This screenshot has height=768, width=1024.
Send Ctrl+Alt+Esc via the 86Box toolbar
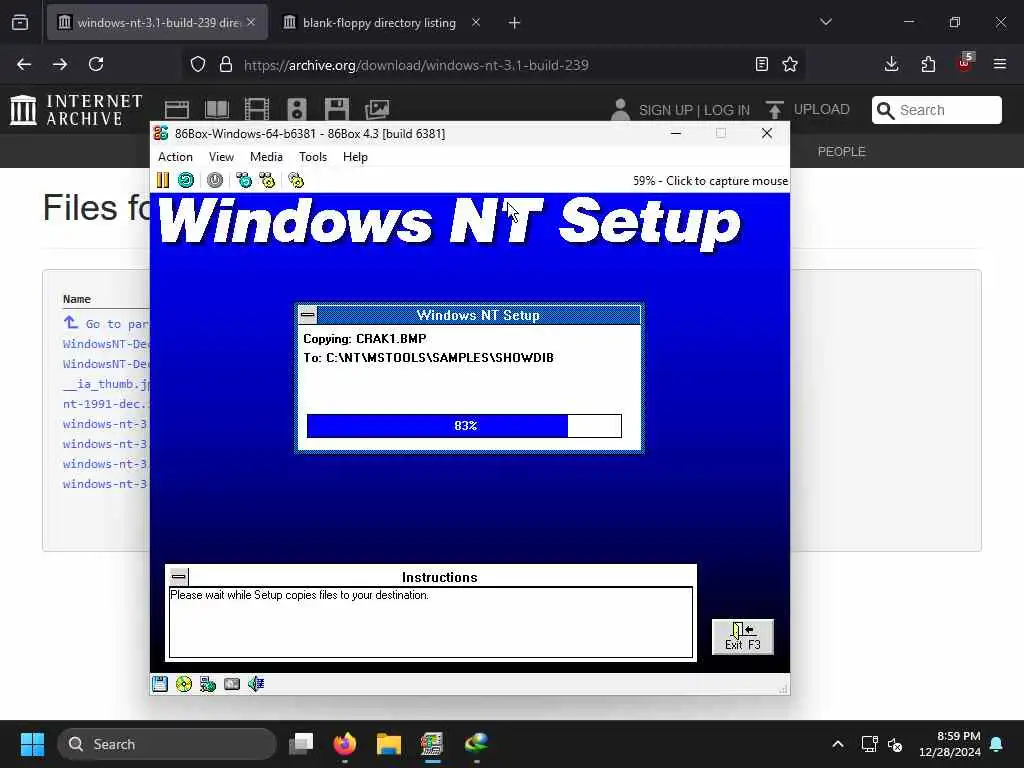tap(267, 180)
